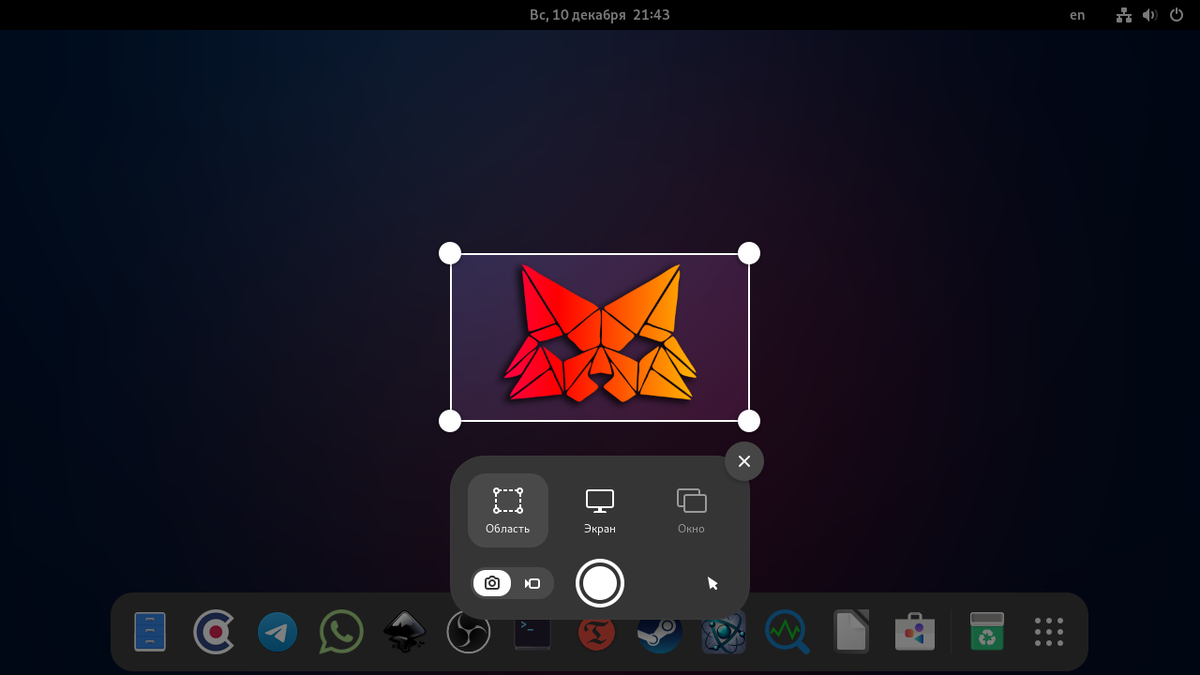Launch Inkscape from the dock

click(405, 632)
